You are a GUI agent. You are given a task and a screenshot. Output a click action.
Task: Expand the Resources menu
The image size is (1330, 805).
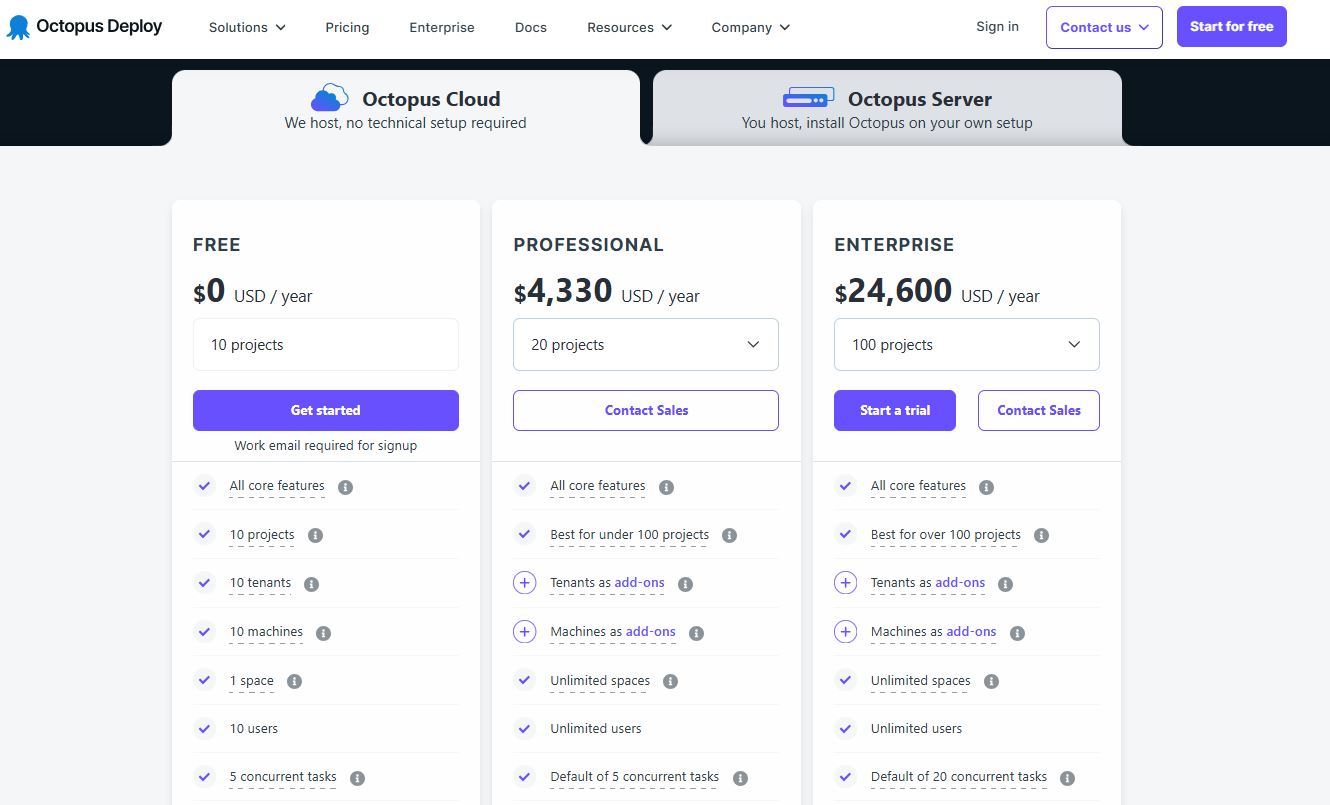[629, 27]
